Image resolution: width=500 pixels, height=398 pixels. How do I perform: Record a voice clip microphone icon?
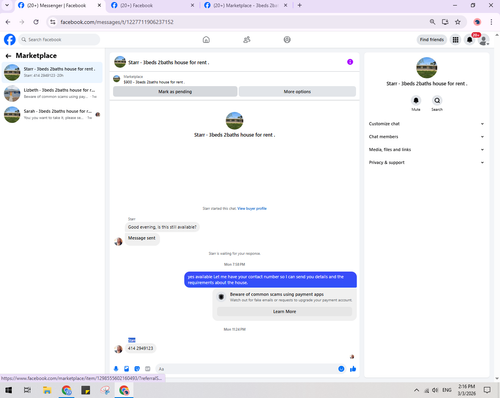[x=116, y=369]
